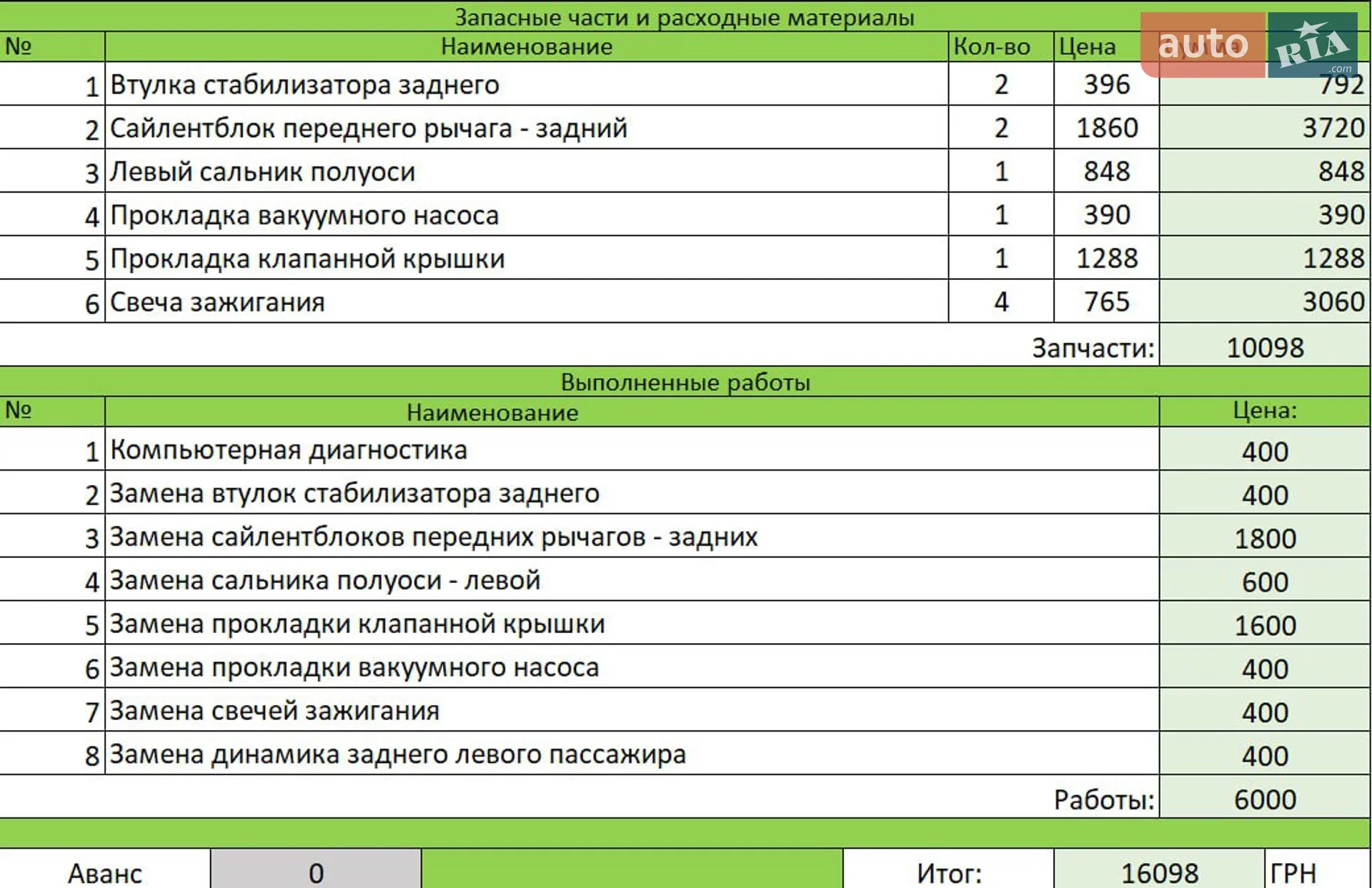The width and height of the screenshot is (1372, 888).
Task: Select sum cell 3060
Action: click(1264, 301)
